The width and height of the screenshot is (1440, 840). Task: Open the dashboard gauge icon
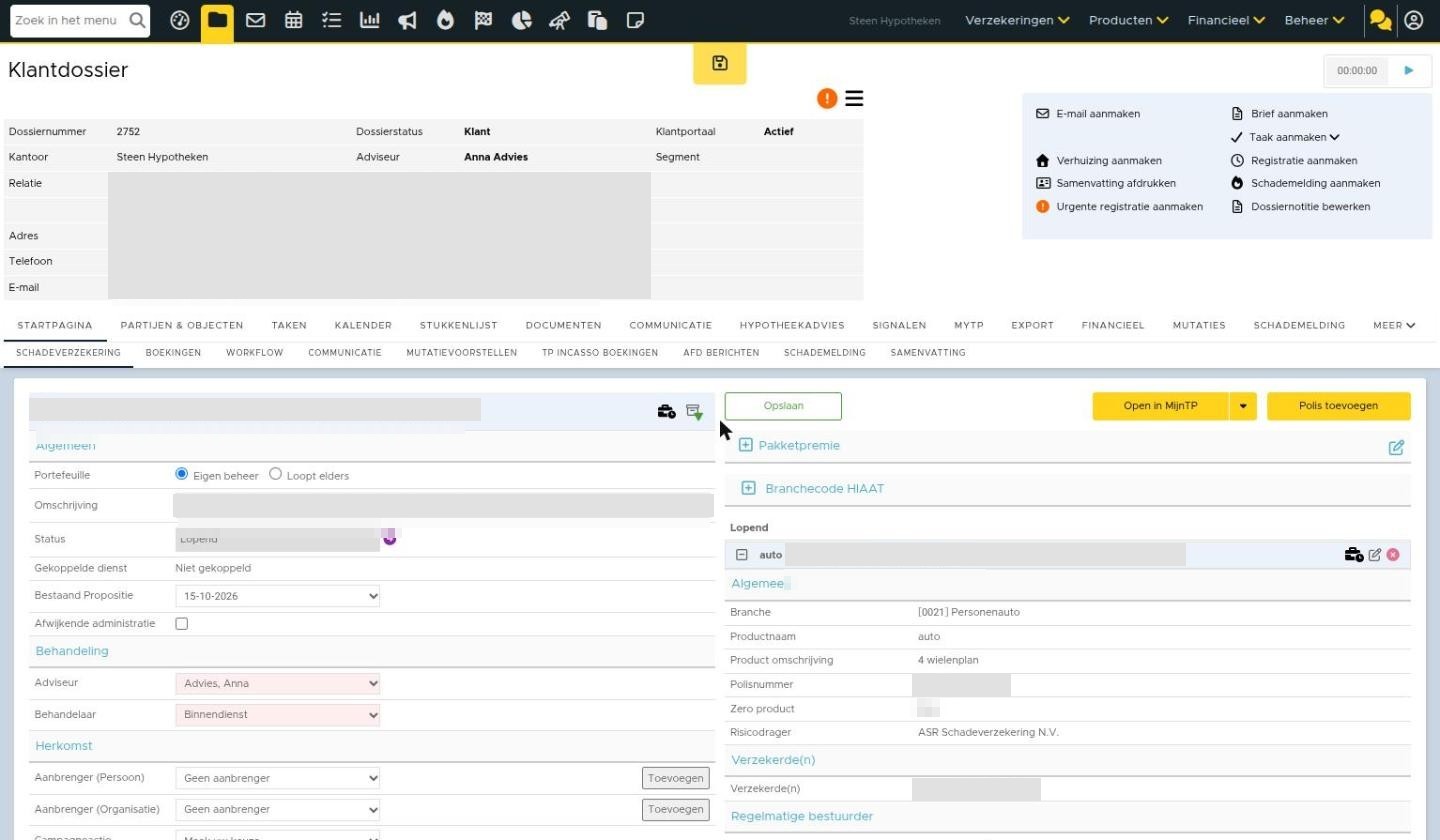click(180, 20)
